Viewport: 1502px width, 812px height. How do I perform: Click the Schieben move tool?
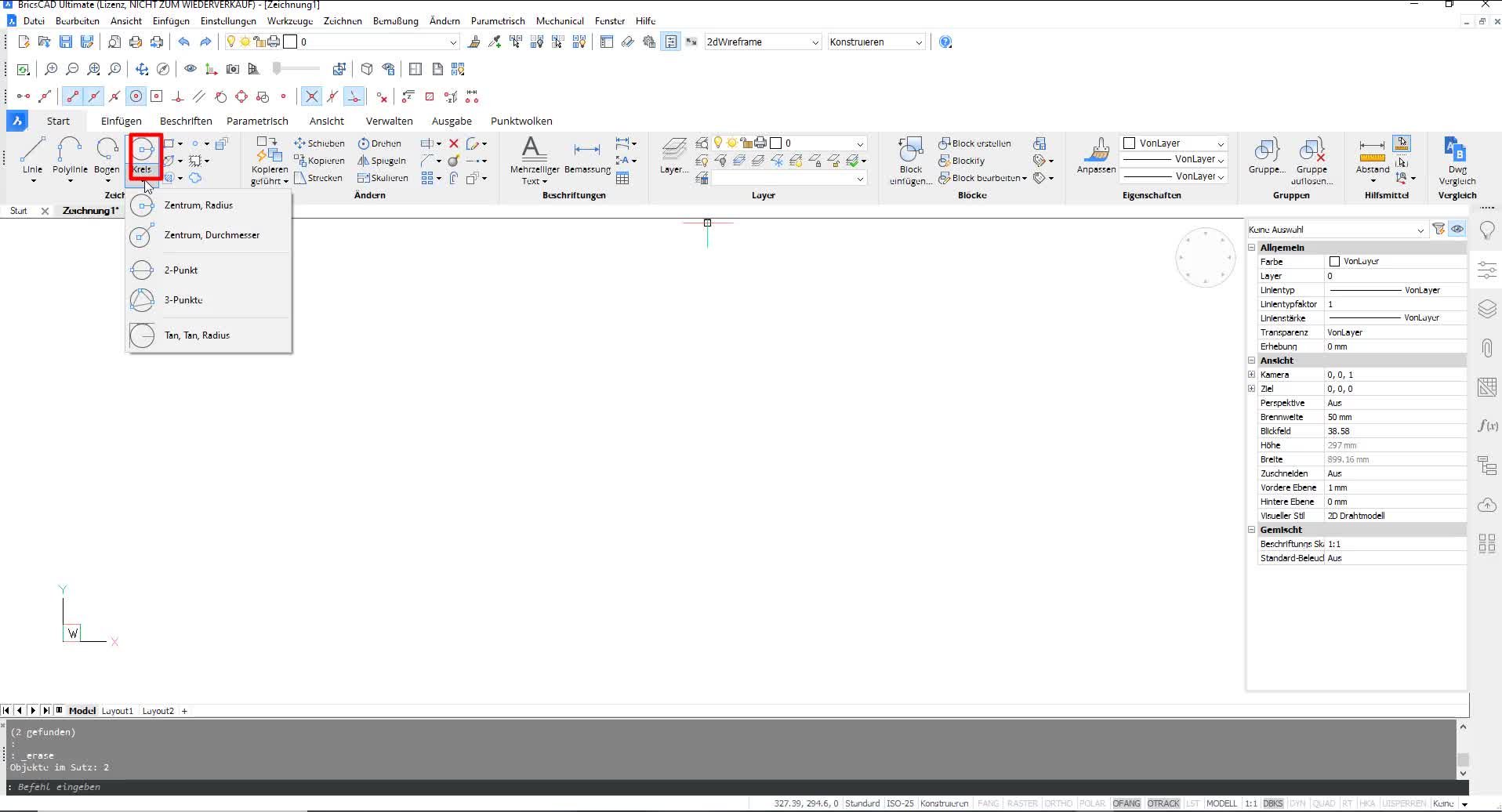click(x=319, y=143)
